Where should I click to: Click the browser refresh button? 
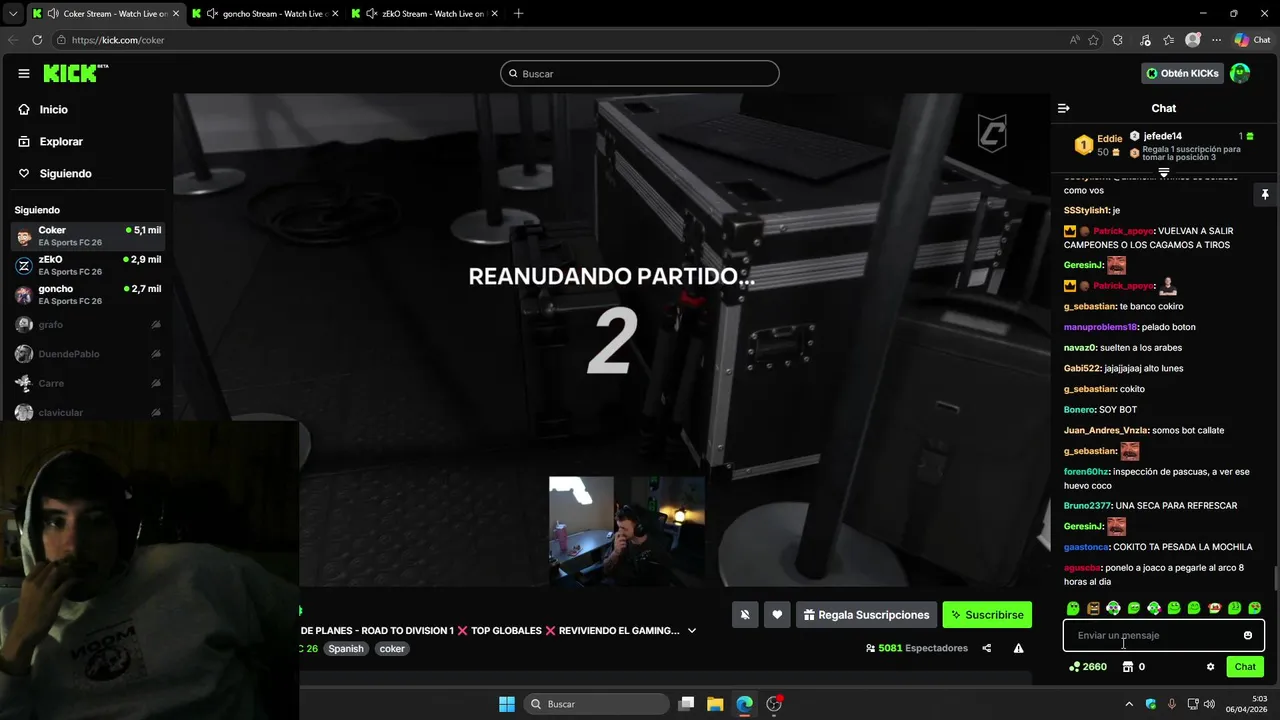tap(37, 40)
